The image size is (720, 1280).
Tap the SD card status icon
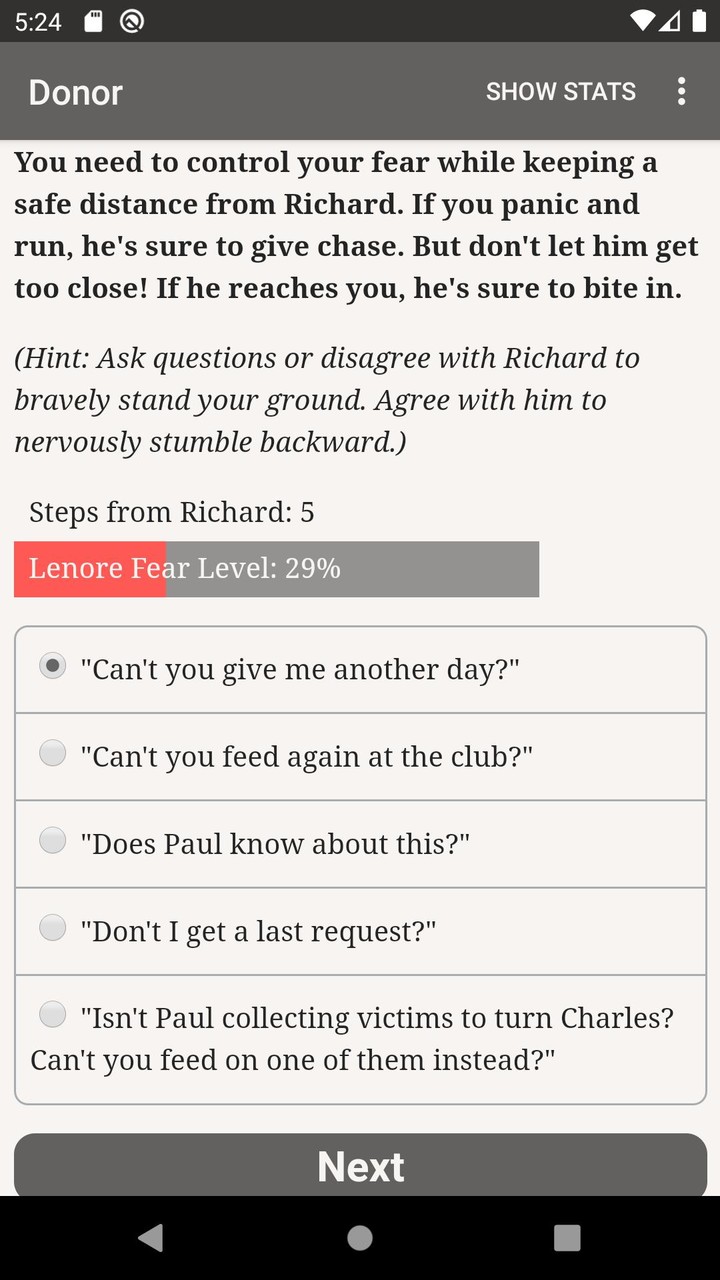click(93, 21)
